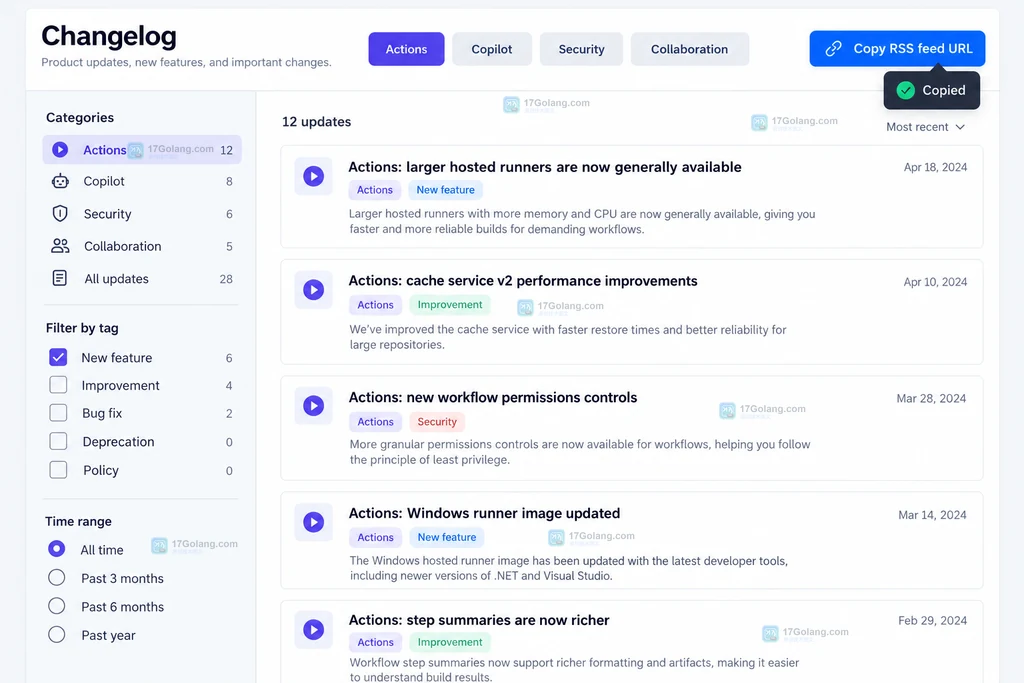Click the Mar 14, 2024 date
This screenshot has width=1024, height=683.
point(932,515)
